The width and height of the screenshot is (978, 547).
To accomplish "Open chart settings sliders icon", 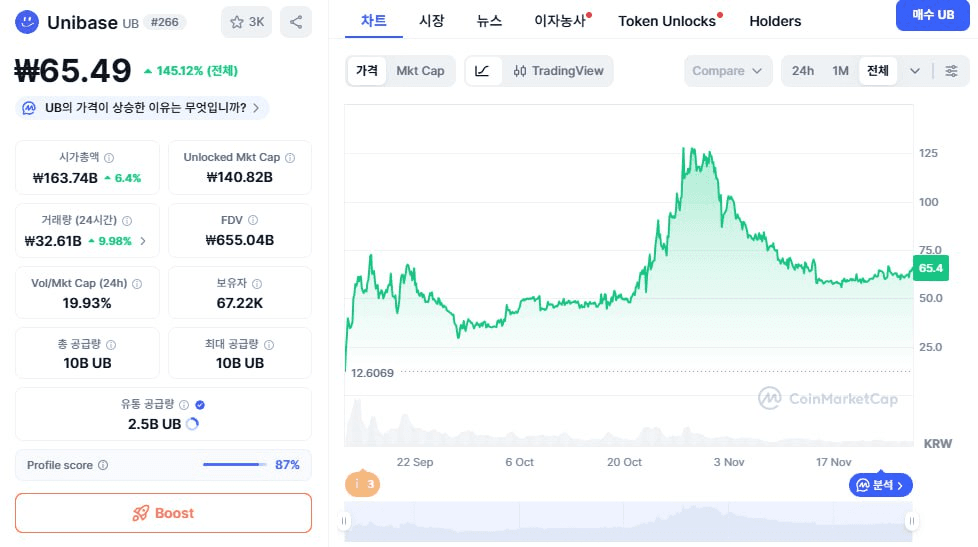I will point(951,71).
